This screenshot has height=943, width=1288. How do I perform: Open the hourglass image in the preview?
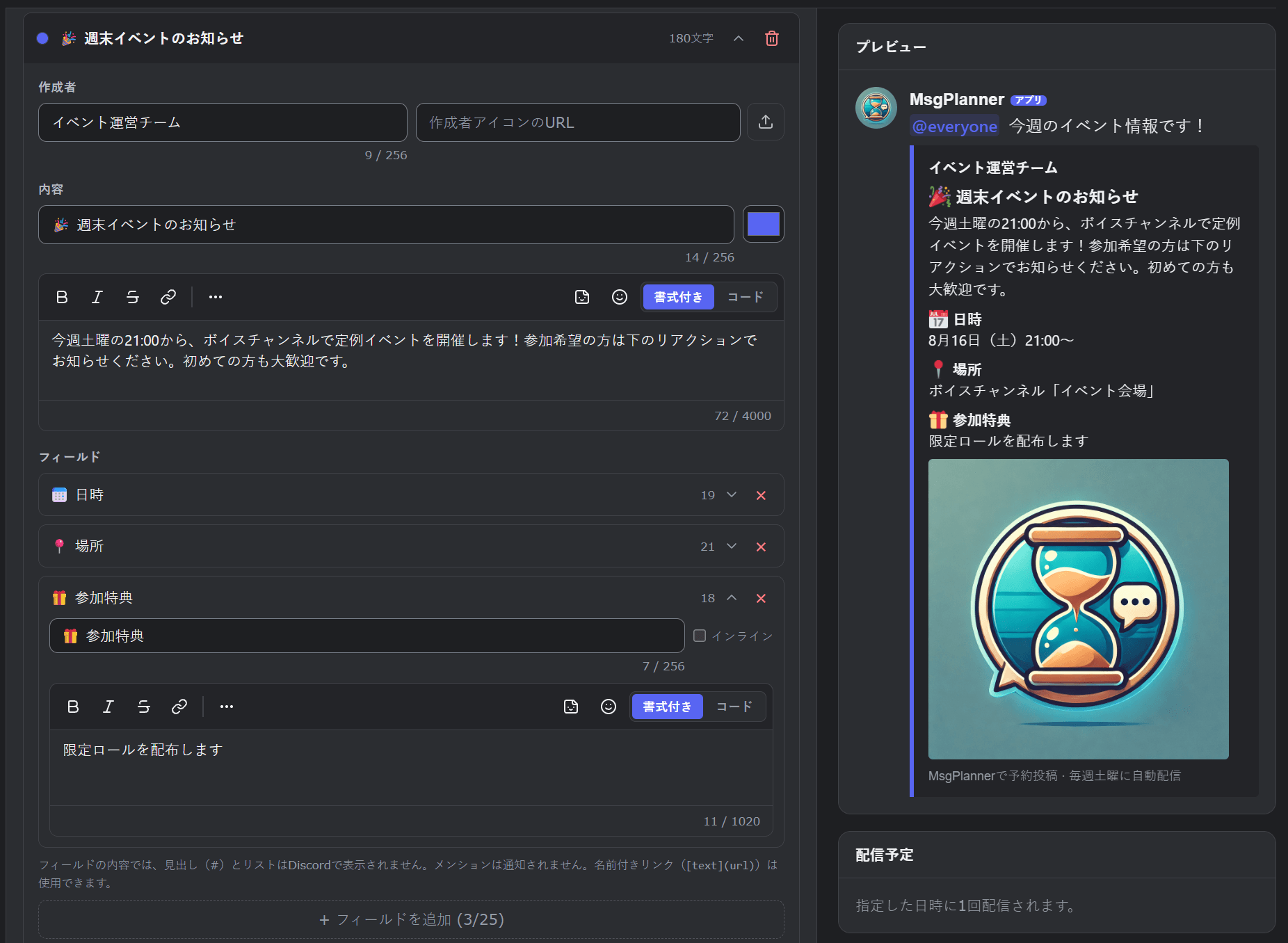point(1078,608)
